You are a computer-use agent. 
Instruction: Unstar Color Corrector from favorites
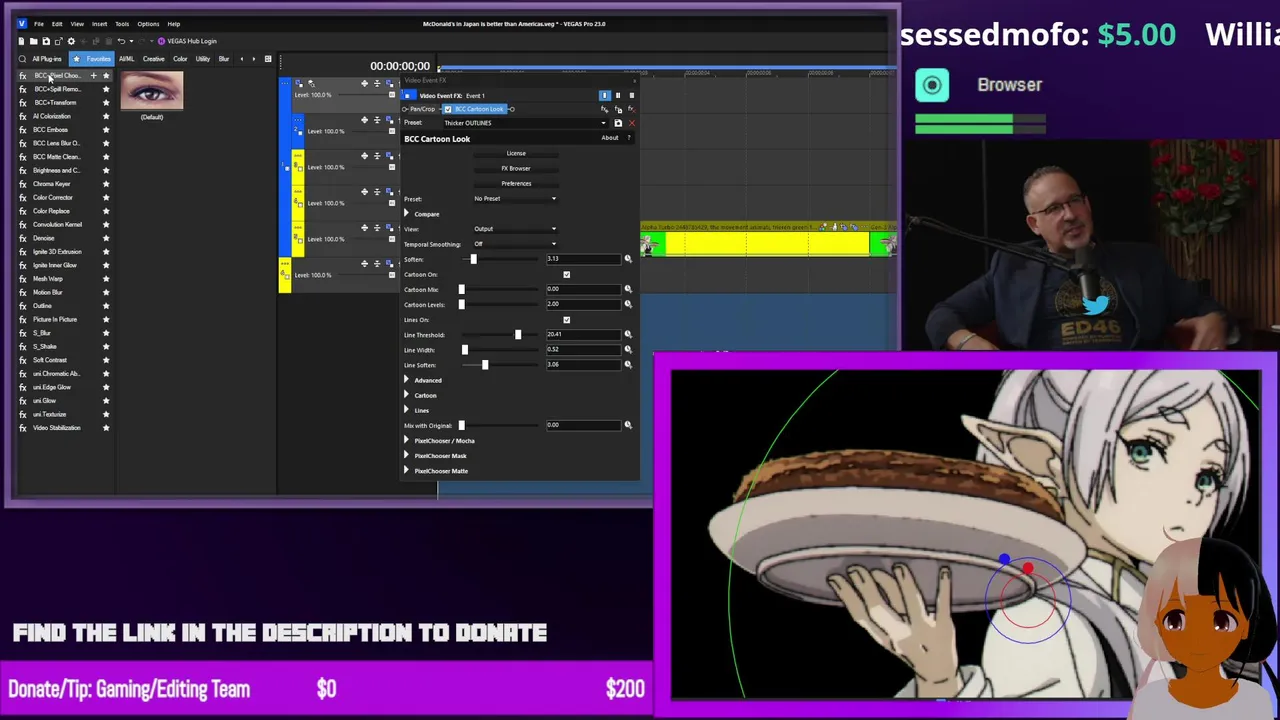106,197
